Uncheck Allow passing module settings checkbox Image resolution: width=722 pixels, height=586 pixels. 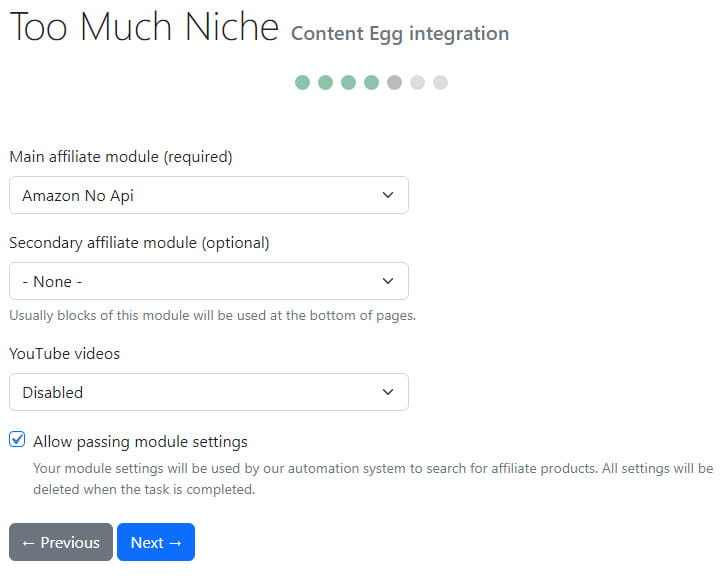pos(17,440)
